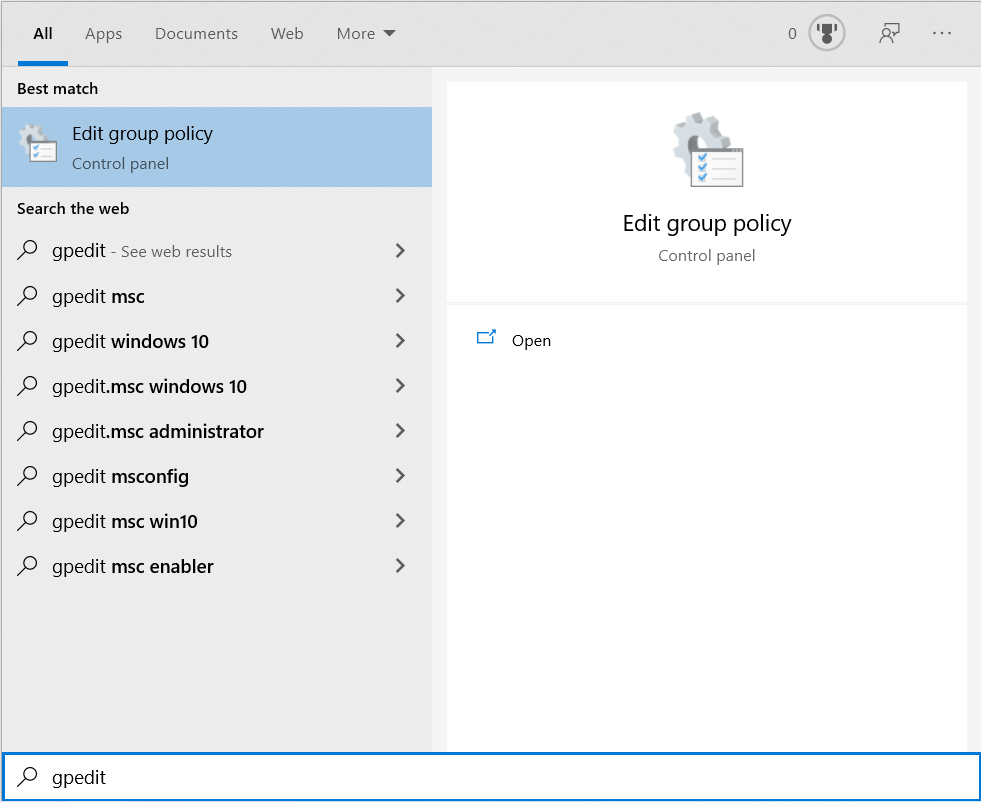Click the Open action link
This screenshot has width=981, height=802.
click(531, 340)
